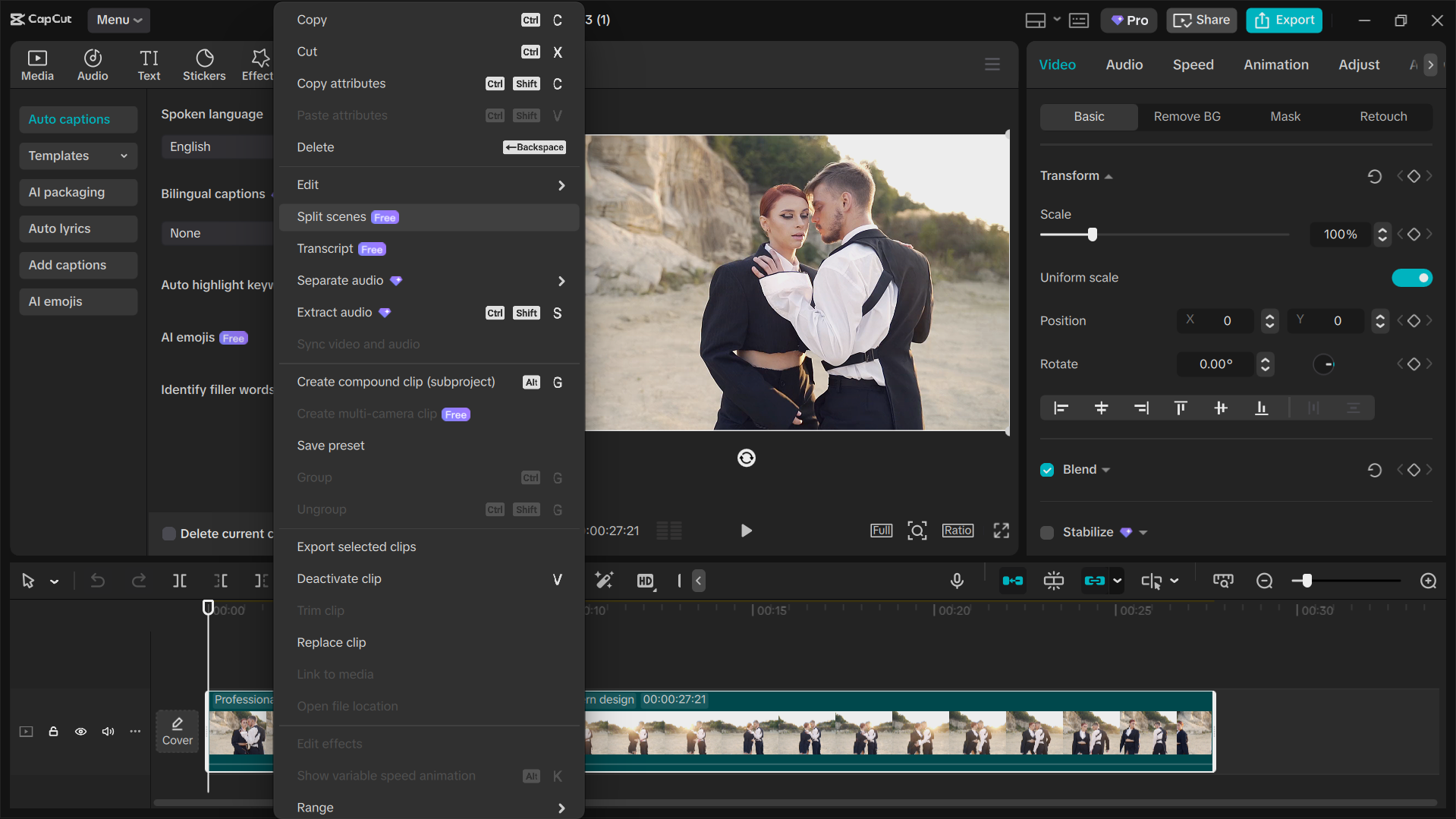Enable the Stabilize checkbox
The width and height of the screenshot is (1456, 819).
(x=1047, y=532)
